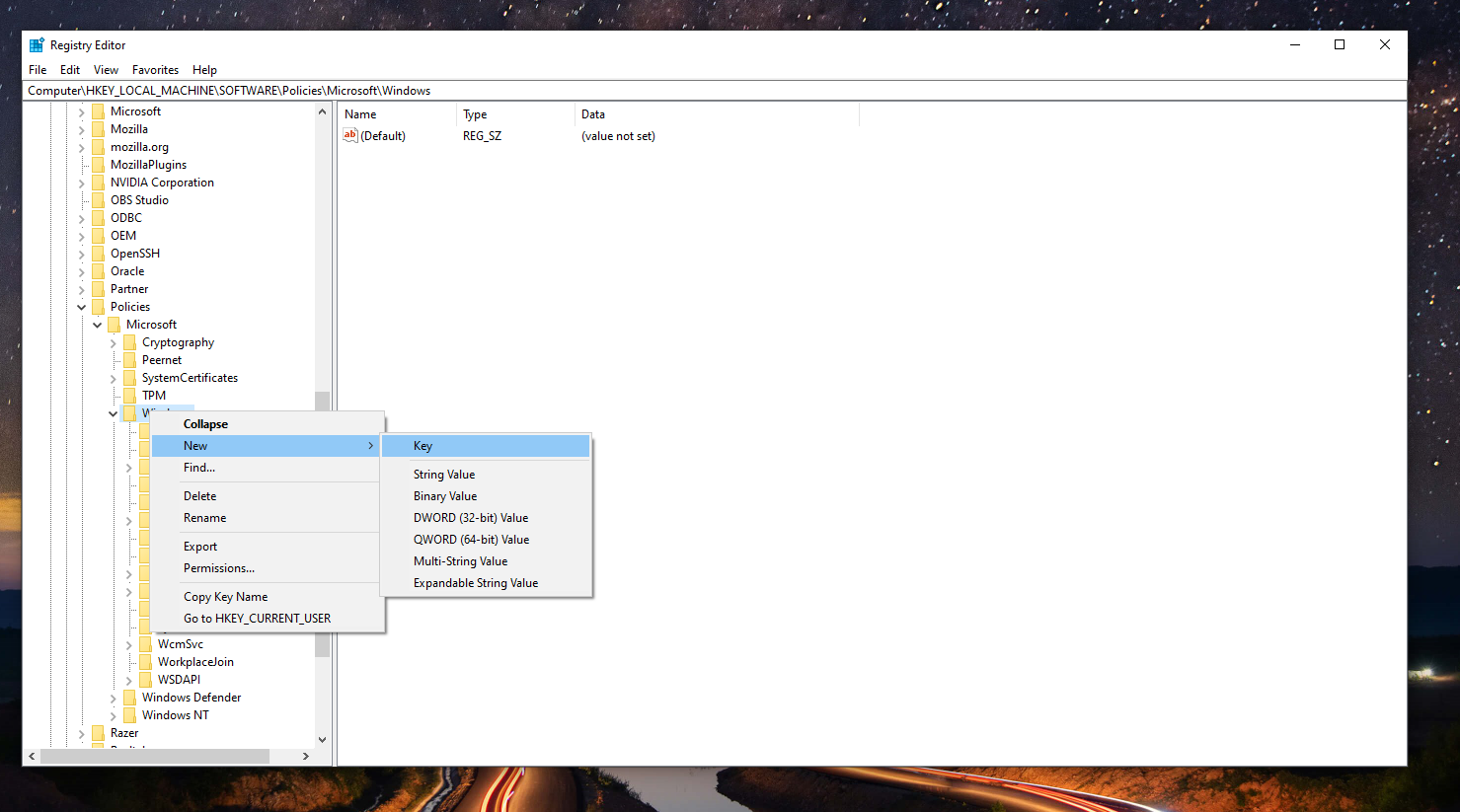Viewport: 1460px width, 812px height.
Task: Click the Policies folder icon
Action: pos(98,307)
